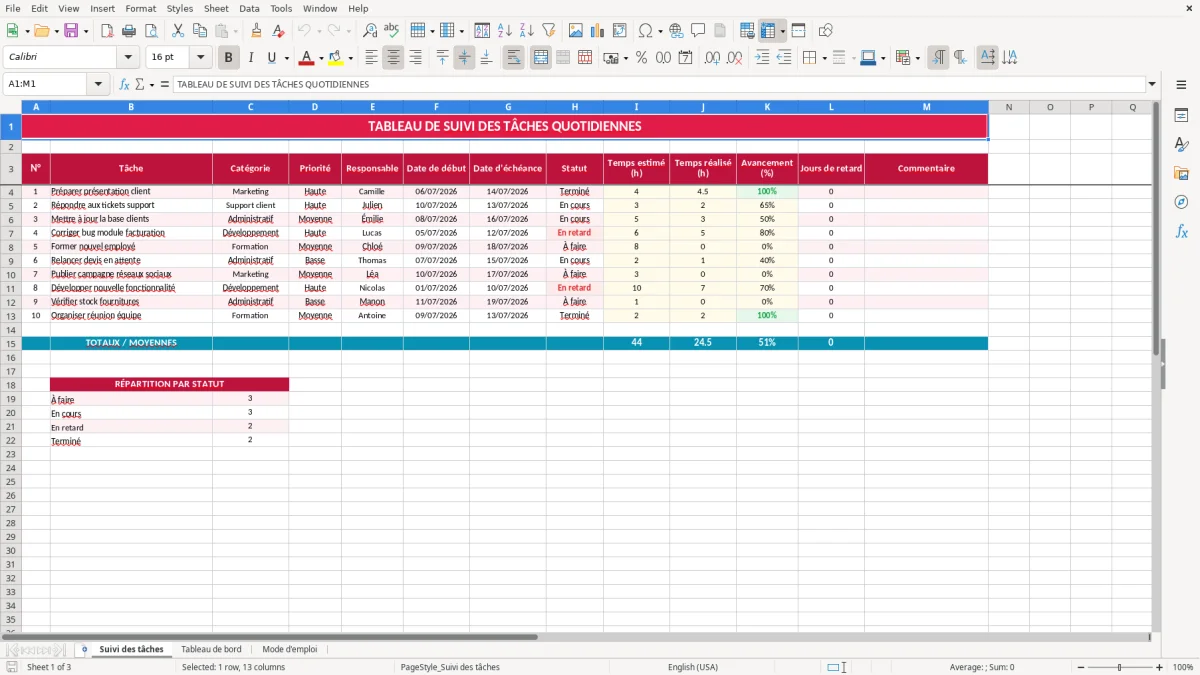The height and width of the screenshot is (675, 1200).
Task: Select row 15 header
Action: [10, 343]
